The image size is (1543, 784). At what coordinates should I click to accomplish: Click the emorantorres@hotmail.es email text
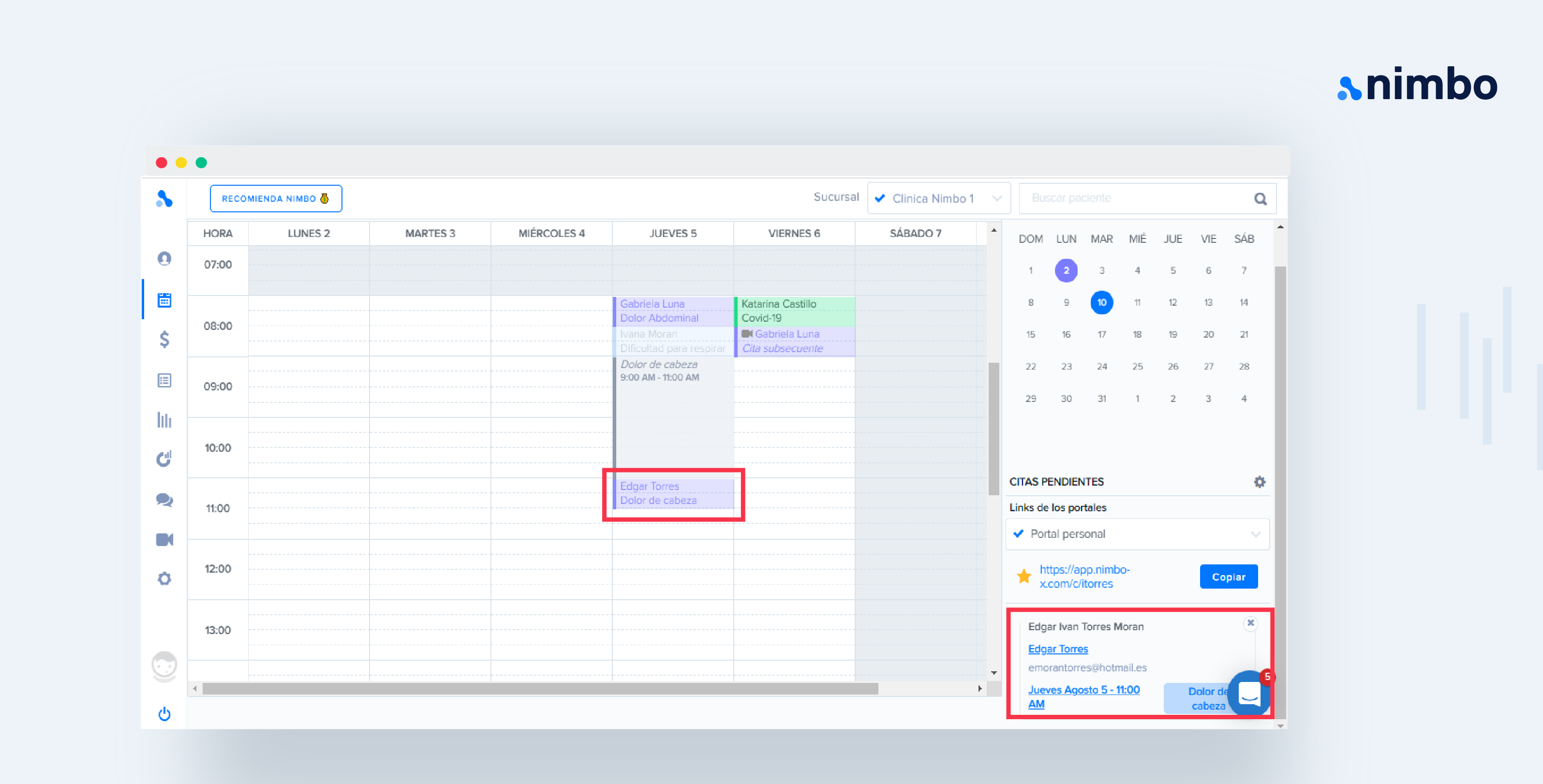point(1087,667)
